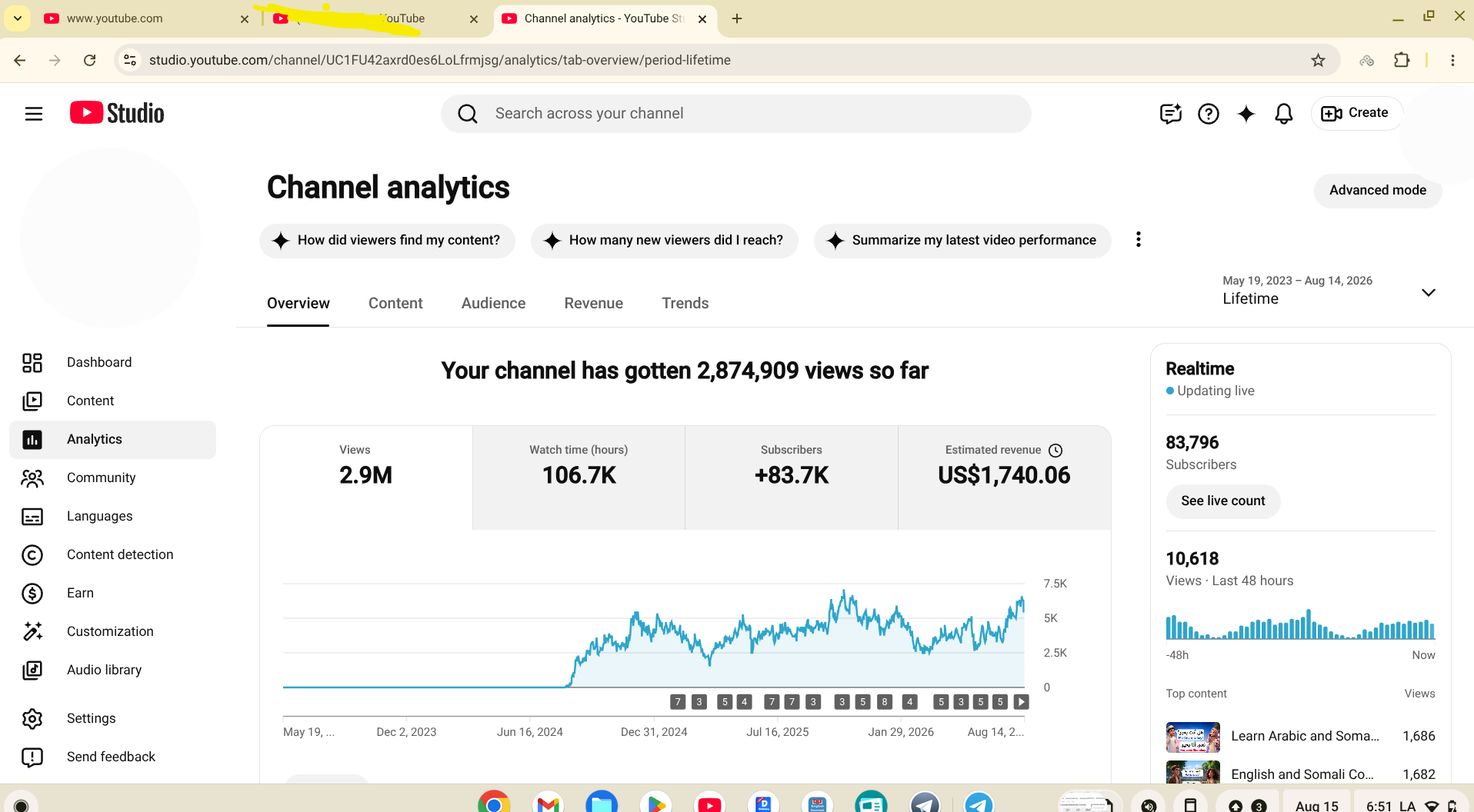Select Analytics in the sidebar

[112, 440]
